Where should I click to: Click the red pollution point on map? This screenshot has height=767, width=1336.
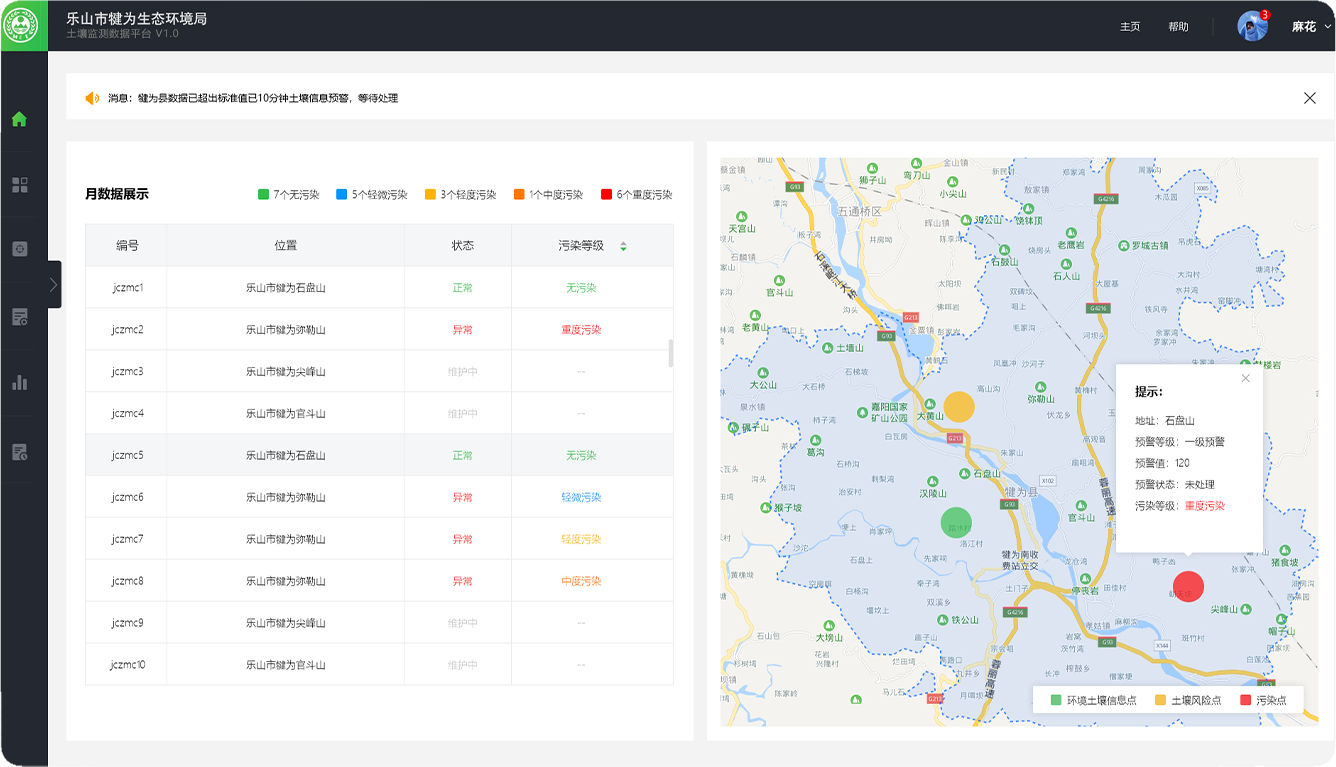[x=1188, y=586]
